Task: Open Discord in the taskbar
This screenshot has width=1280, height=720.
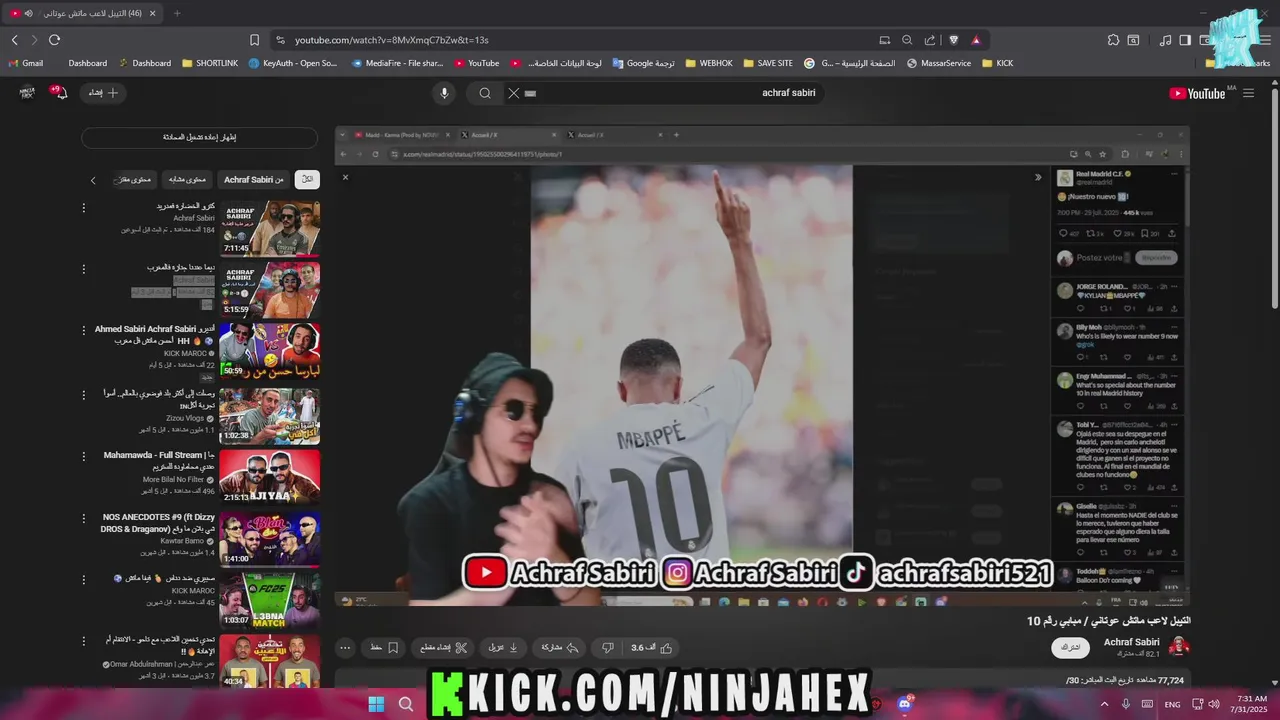Action: tap(906, 703)
